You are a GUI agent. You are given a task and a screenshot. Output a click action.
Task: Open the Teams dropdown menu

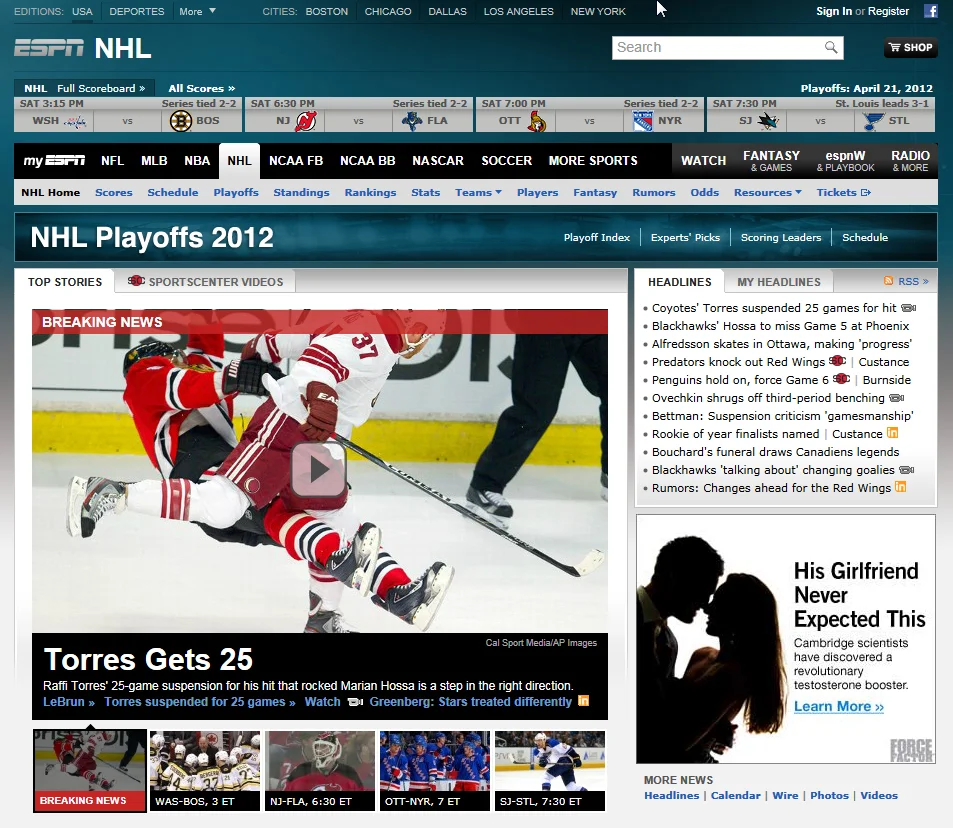(x=478, y=192)
